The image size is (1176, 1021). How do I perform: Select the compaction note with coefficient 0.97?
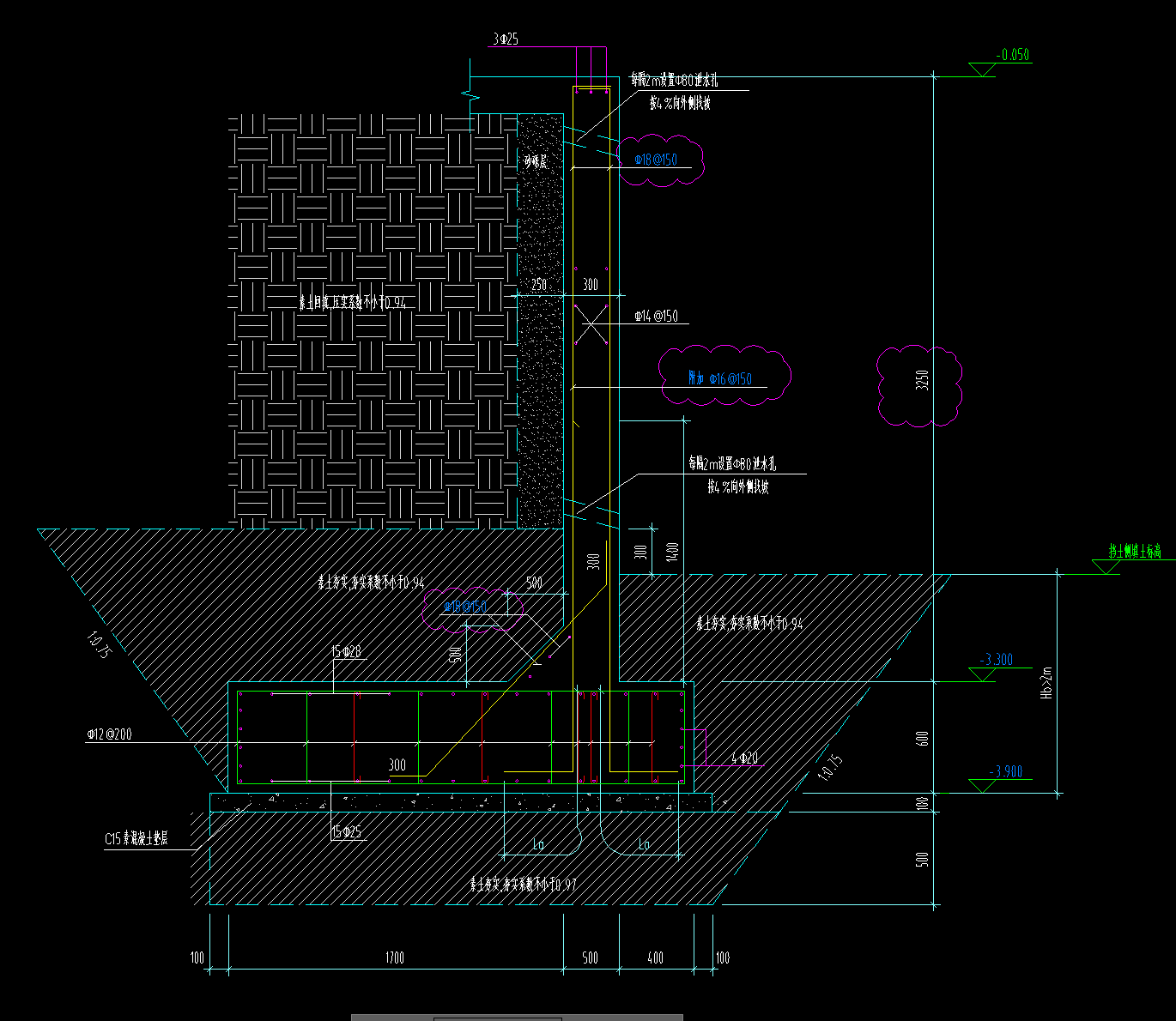[524, 885]
